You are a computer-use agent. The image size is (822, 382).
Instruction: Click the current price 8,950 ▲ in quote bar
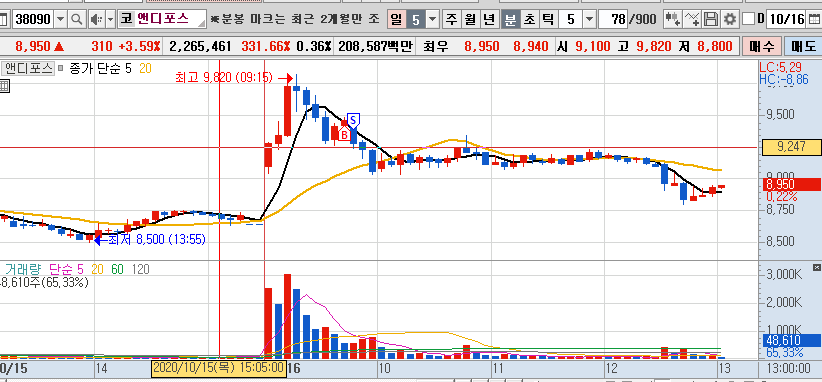click(40, 46)
